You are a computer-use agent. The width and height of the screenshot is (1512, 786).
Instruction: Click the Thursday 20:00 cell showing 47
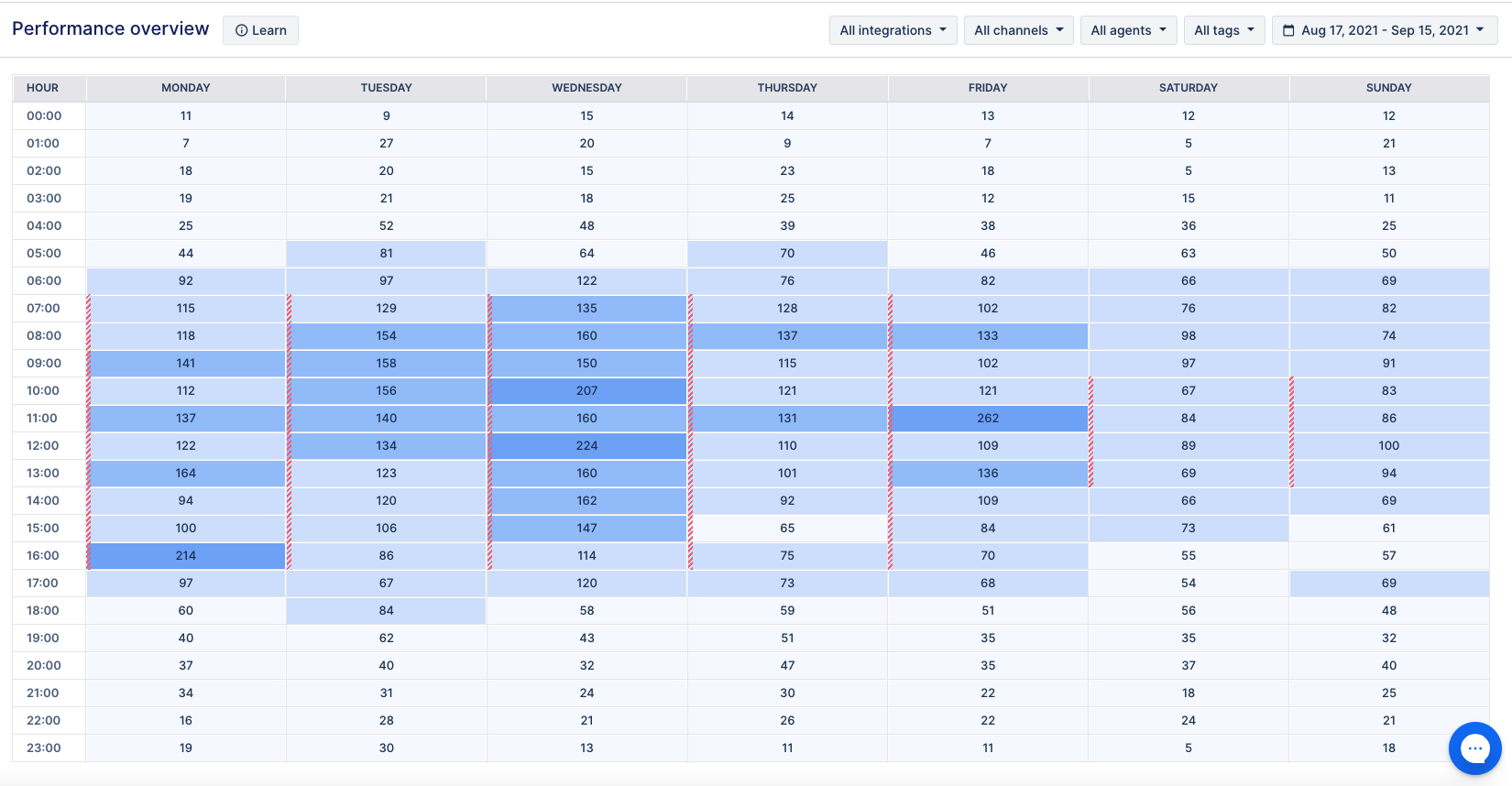787,665
